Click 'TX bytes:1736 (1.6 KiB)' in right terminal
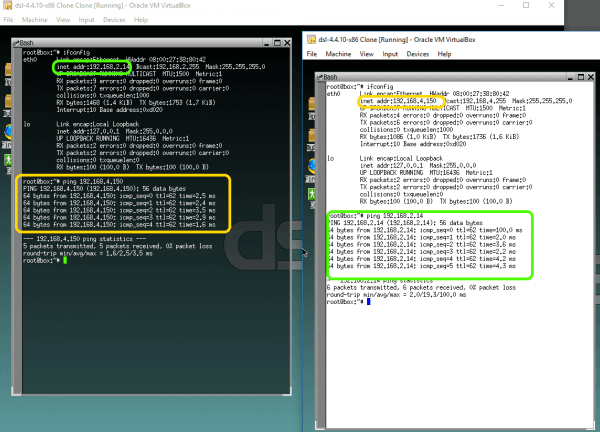 pos(481,137)
